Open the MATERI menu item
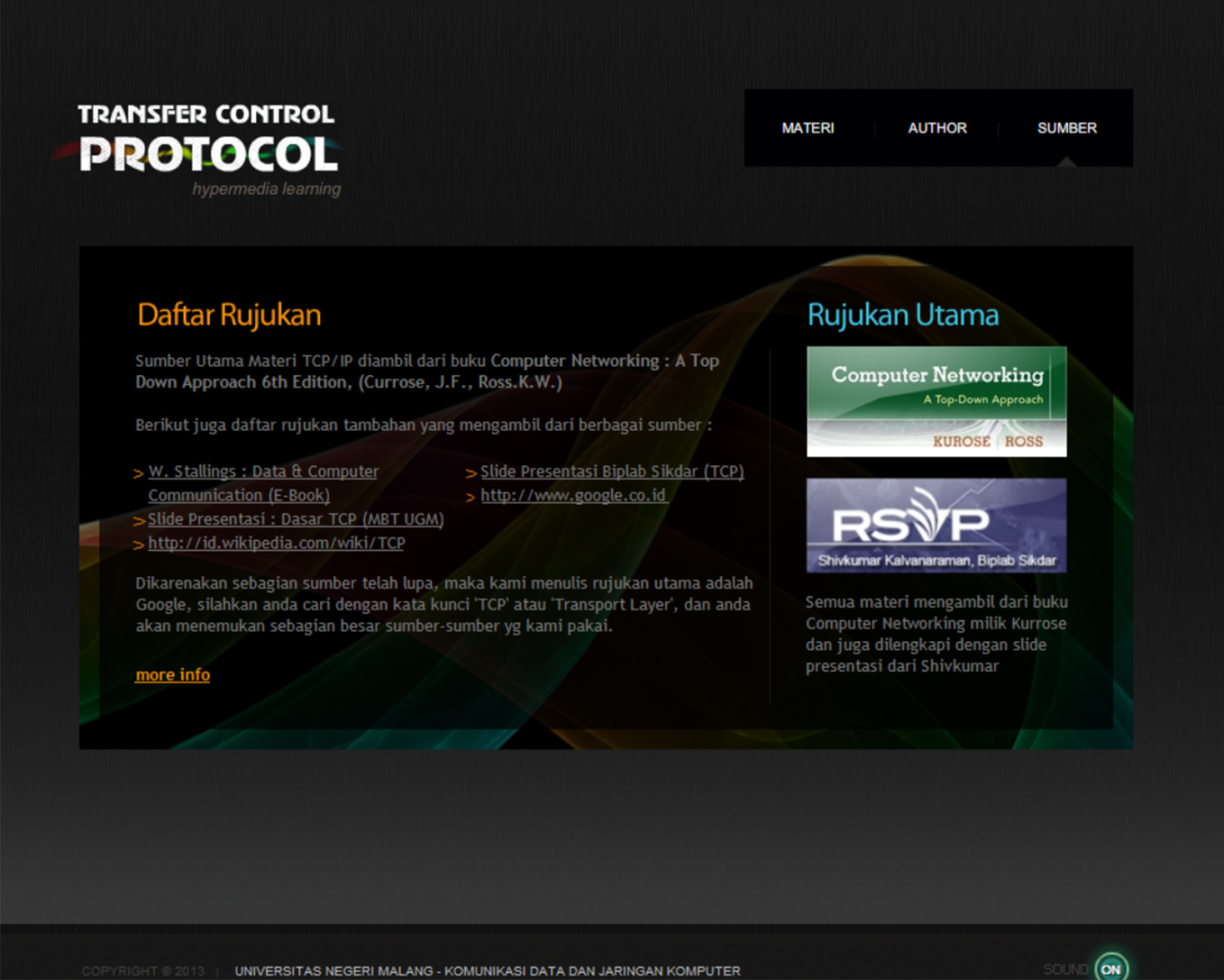 pos(808,128)
